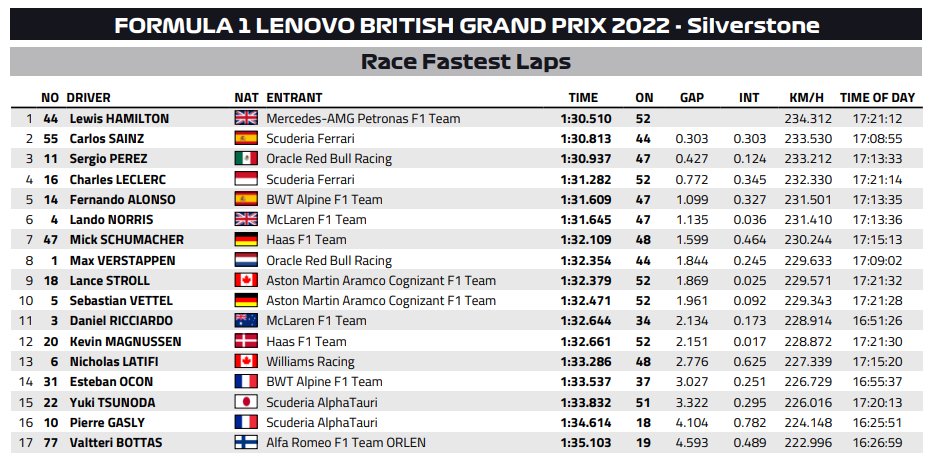Click the Mexican flag next to Sergio PEREZ
The image size is (932, 466).
pos(245,158)
